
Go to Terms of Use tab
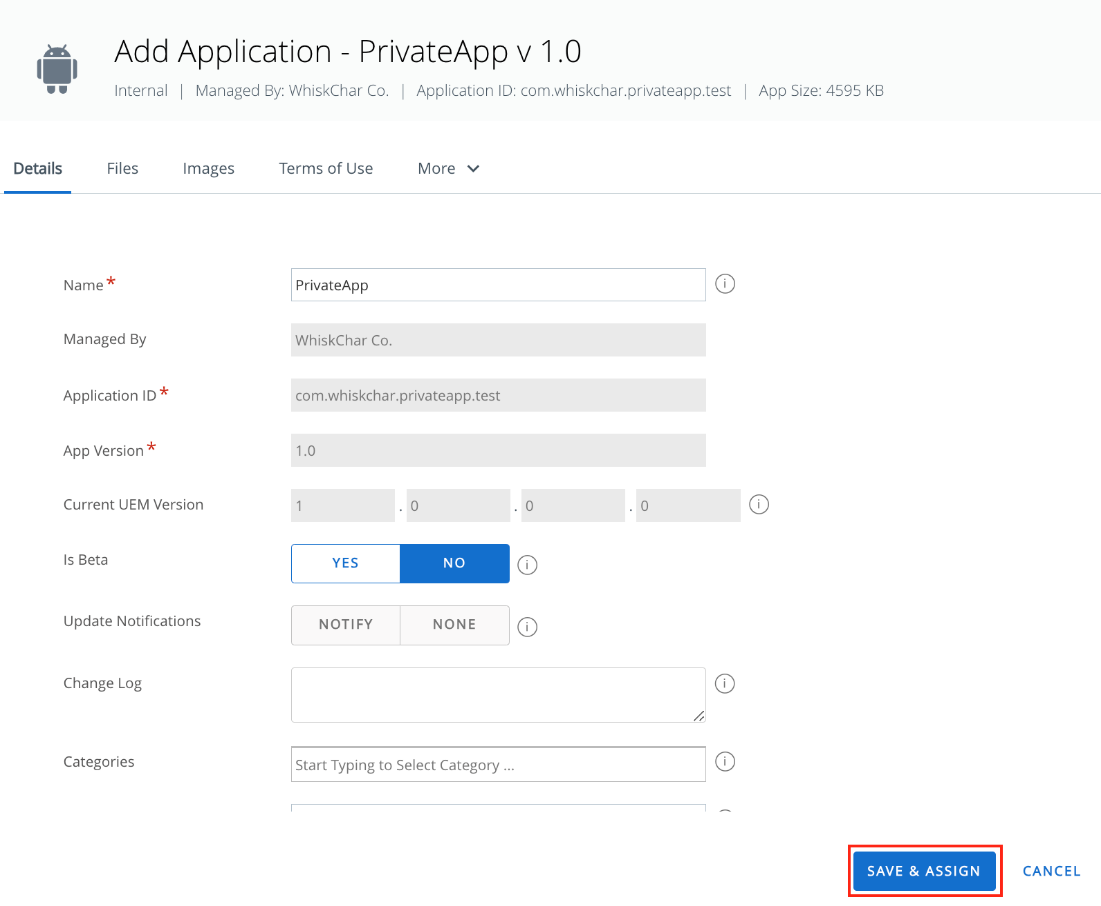(x=326, y=169)
